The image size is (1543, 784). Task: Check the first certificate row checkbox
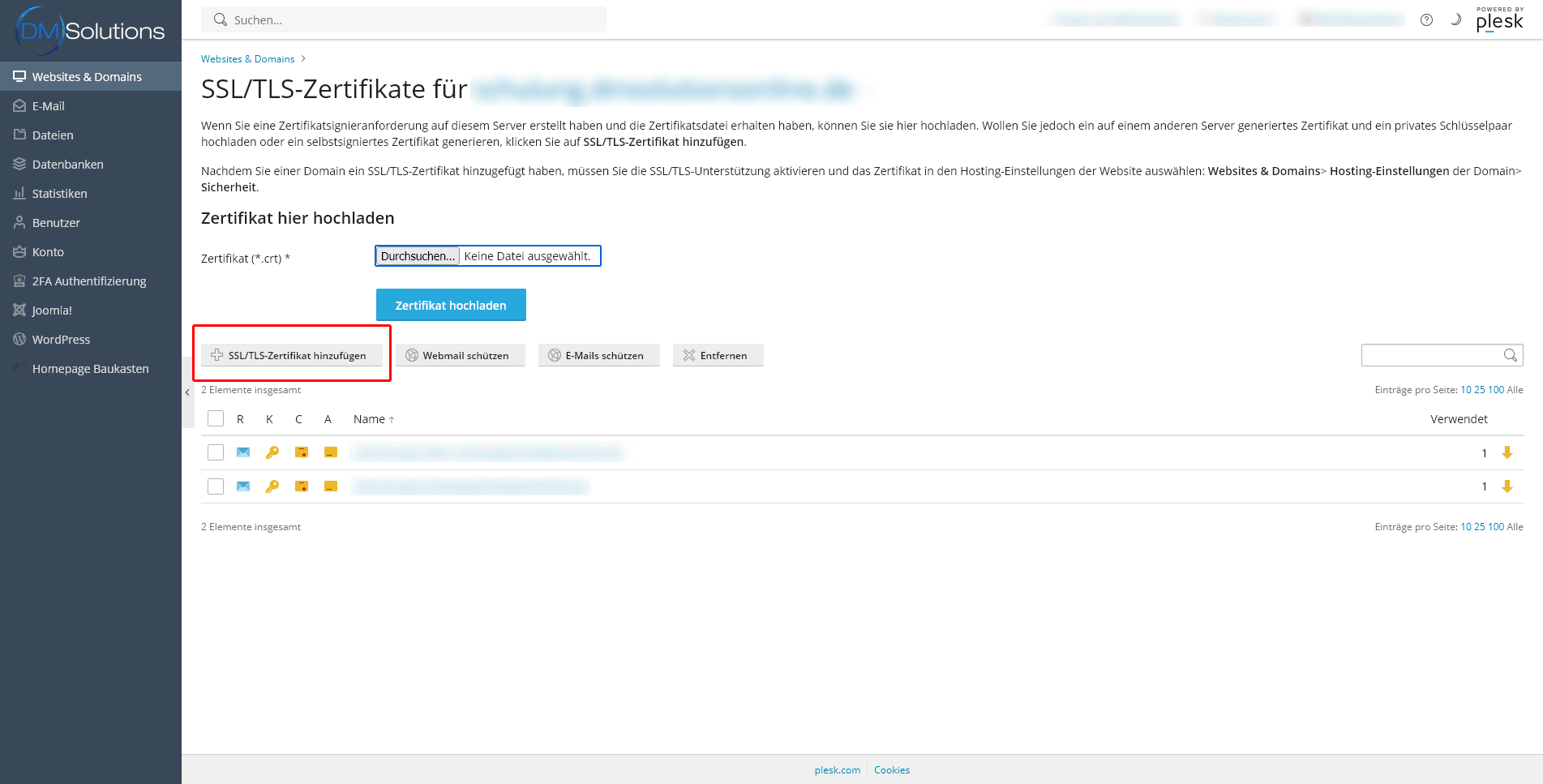click(x=216, y=452)
